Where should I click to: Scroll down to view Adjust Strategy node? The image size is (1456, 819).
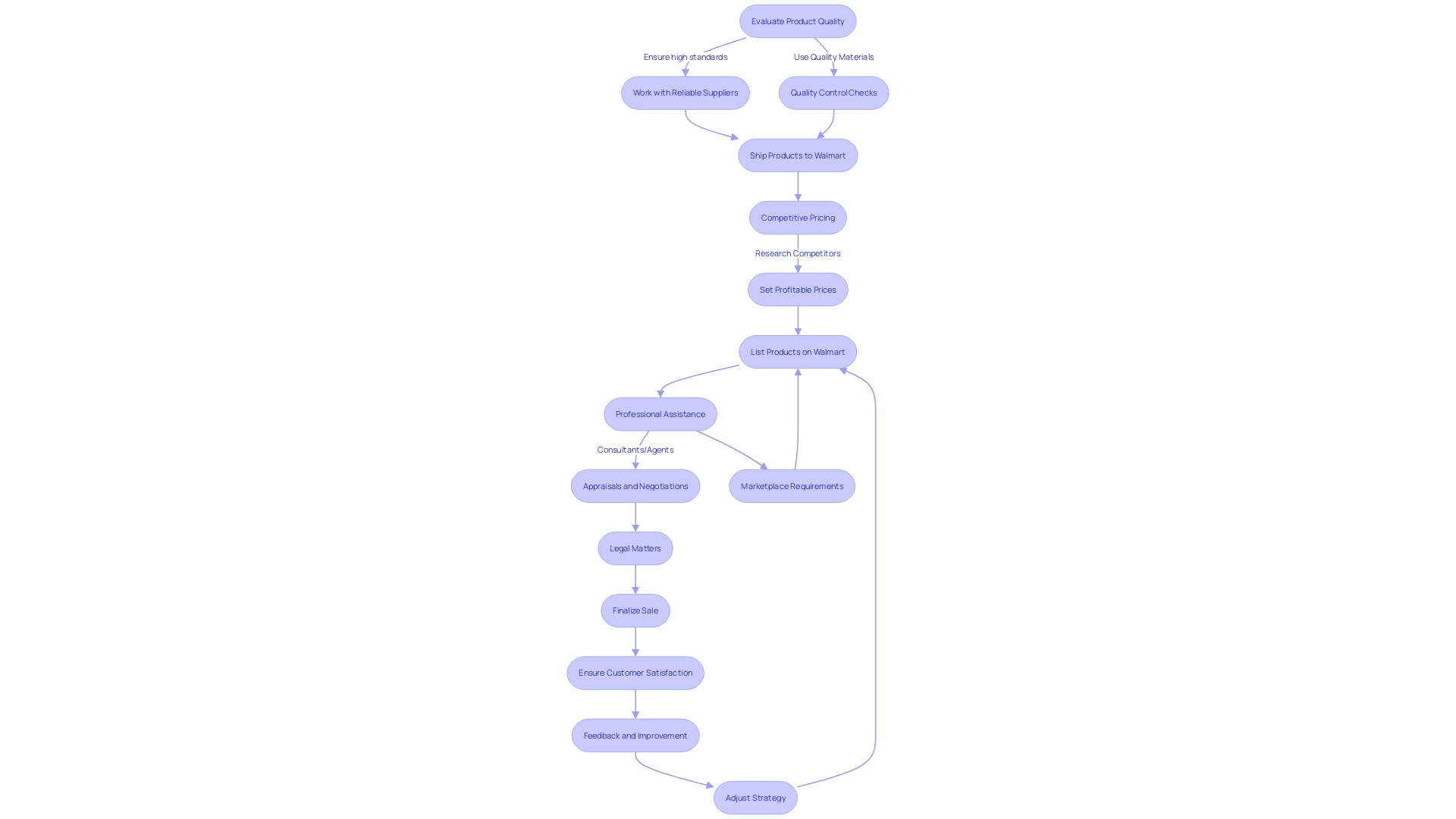[755, 797]
